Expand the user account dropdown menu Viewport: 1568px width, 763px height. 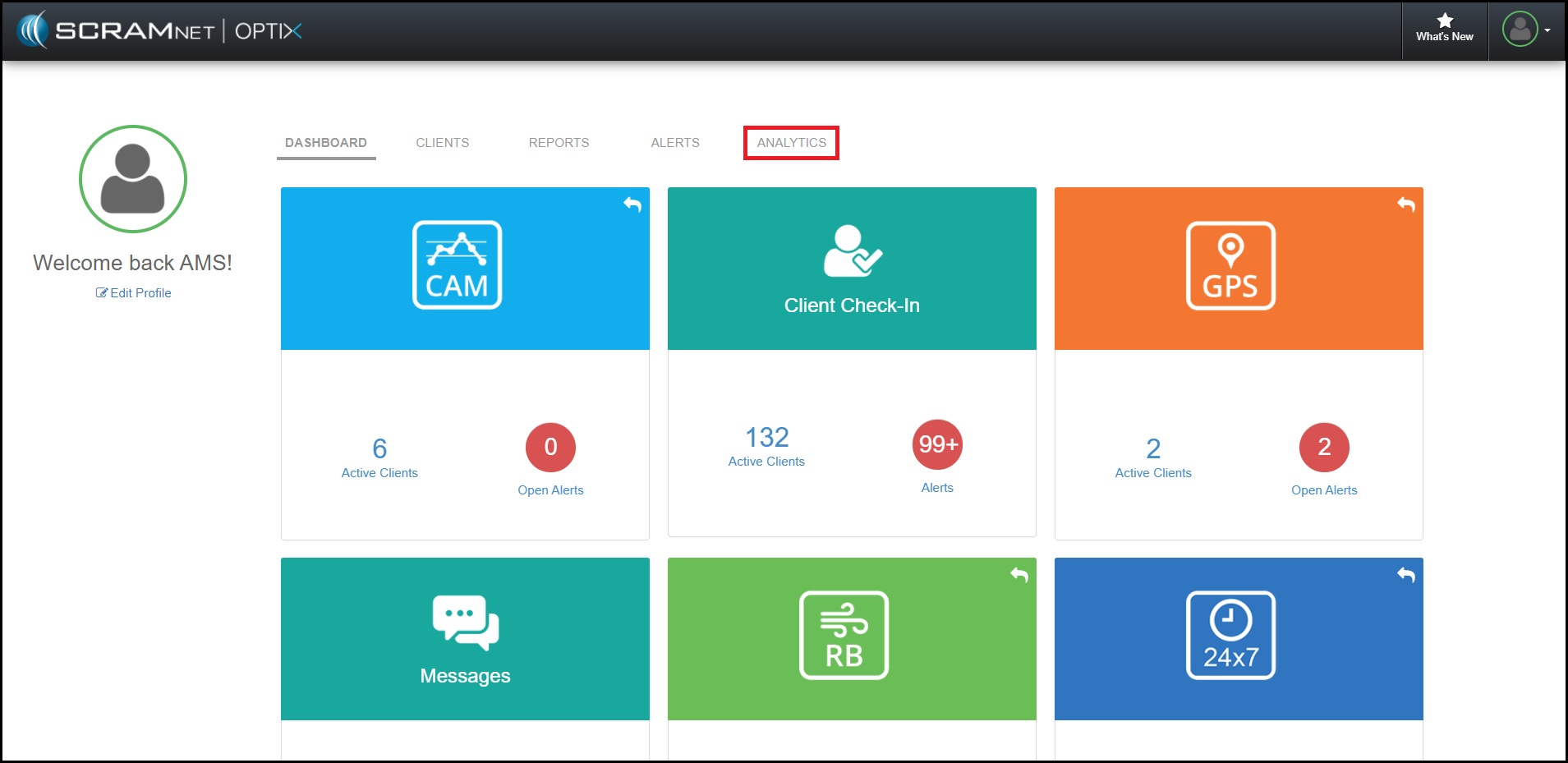click(x=1526, y=30)
